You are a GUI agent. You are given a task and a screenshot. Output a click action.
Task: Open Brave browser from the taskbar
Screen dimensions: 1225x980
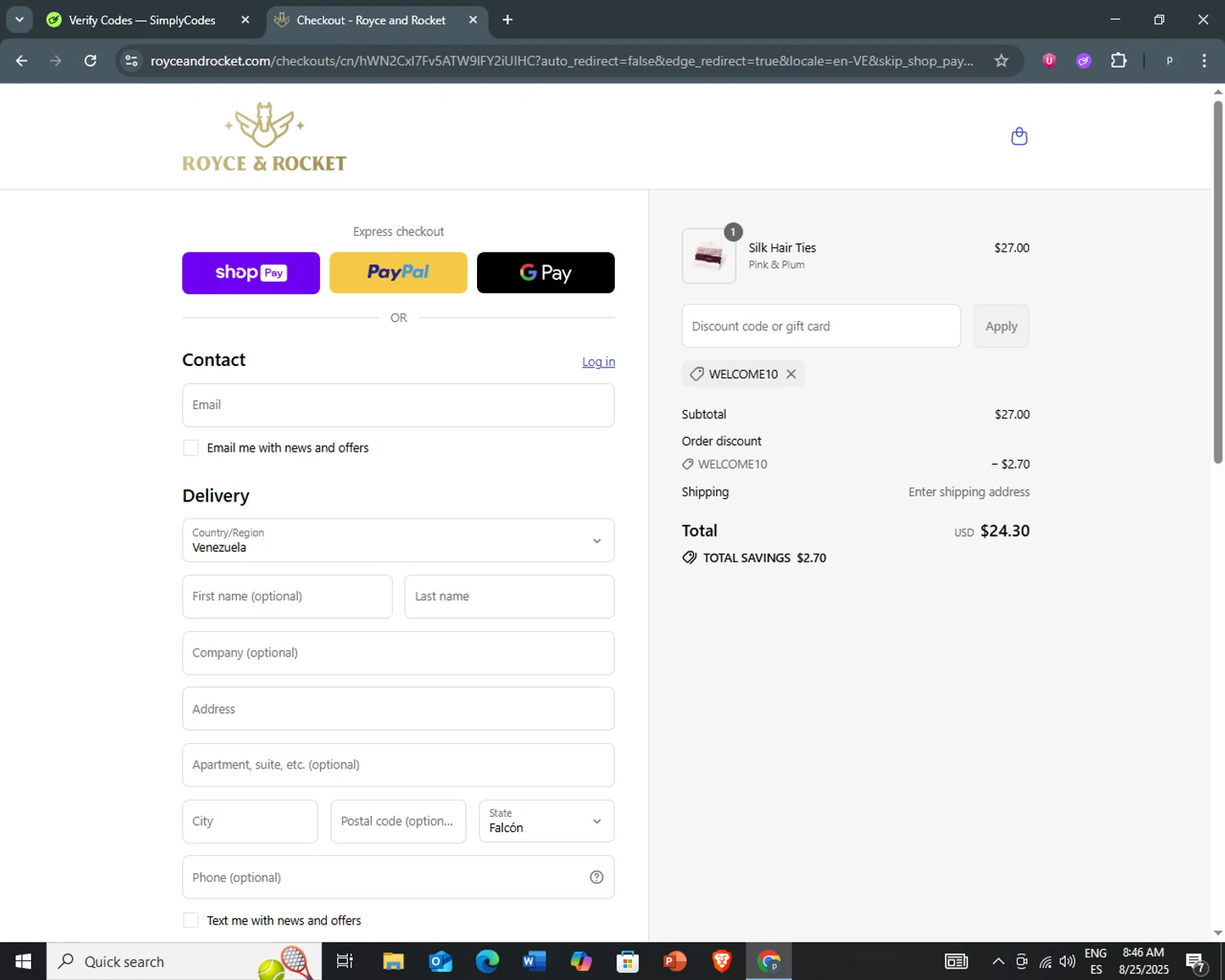[x=721, y=961]
